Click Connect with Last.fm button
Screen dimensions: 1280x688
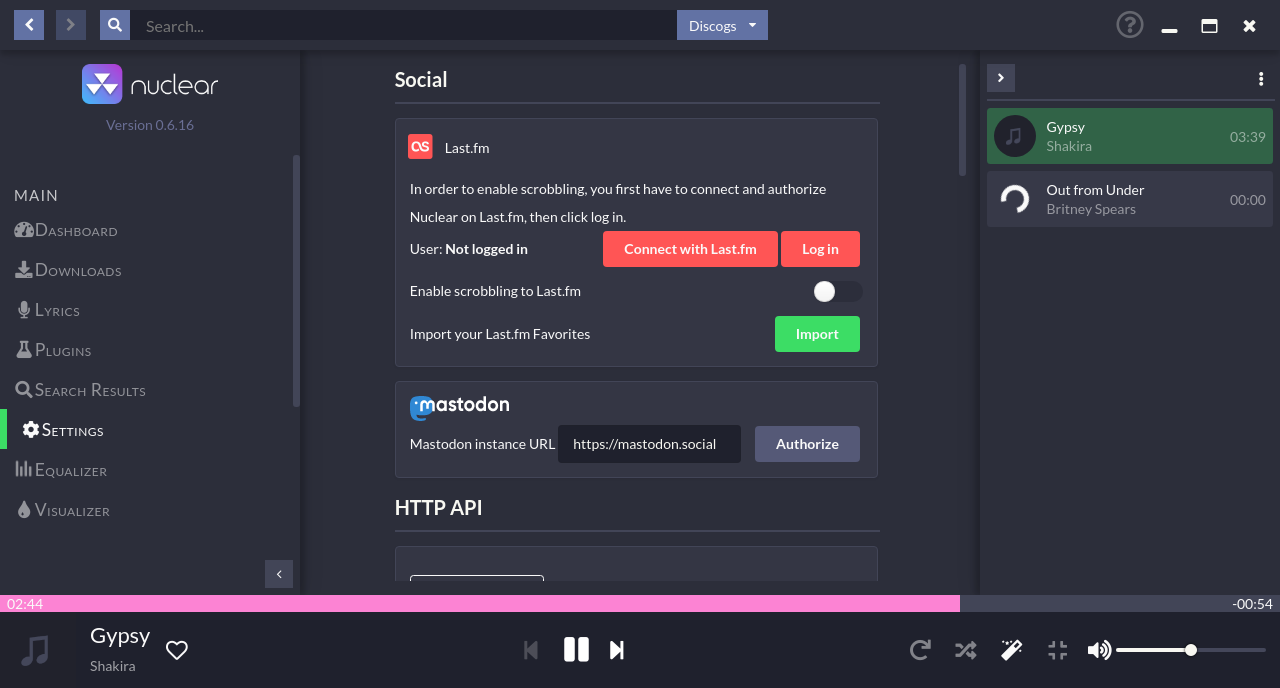point(690,249)
